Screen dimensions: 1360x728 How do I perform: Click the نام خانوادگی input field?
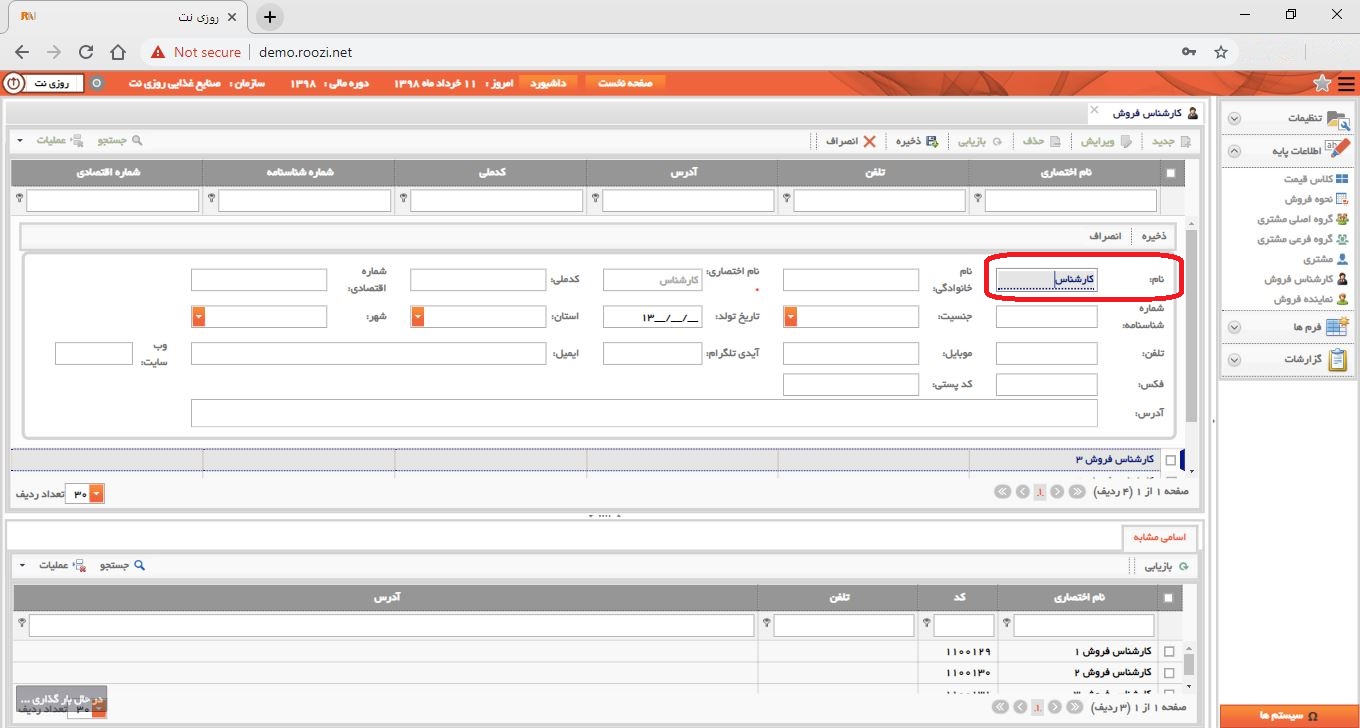(x=851, y=280)
